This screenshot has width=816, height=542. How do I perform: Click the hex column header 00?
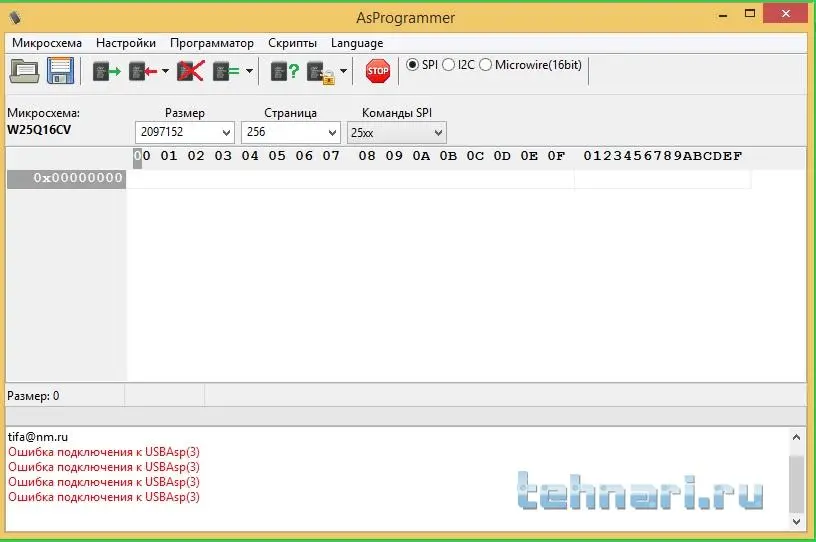[142, 156]
